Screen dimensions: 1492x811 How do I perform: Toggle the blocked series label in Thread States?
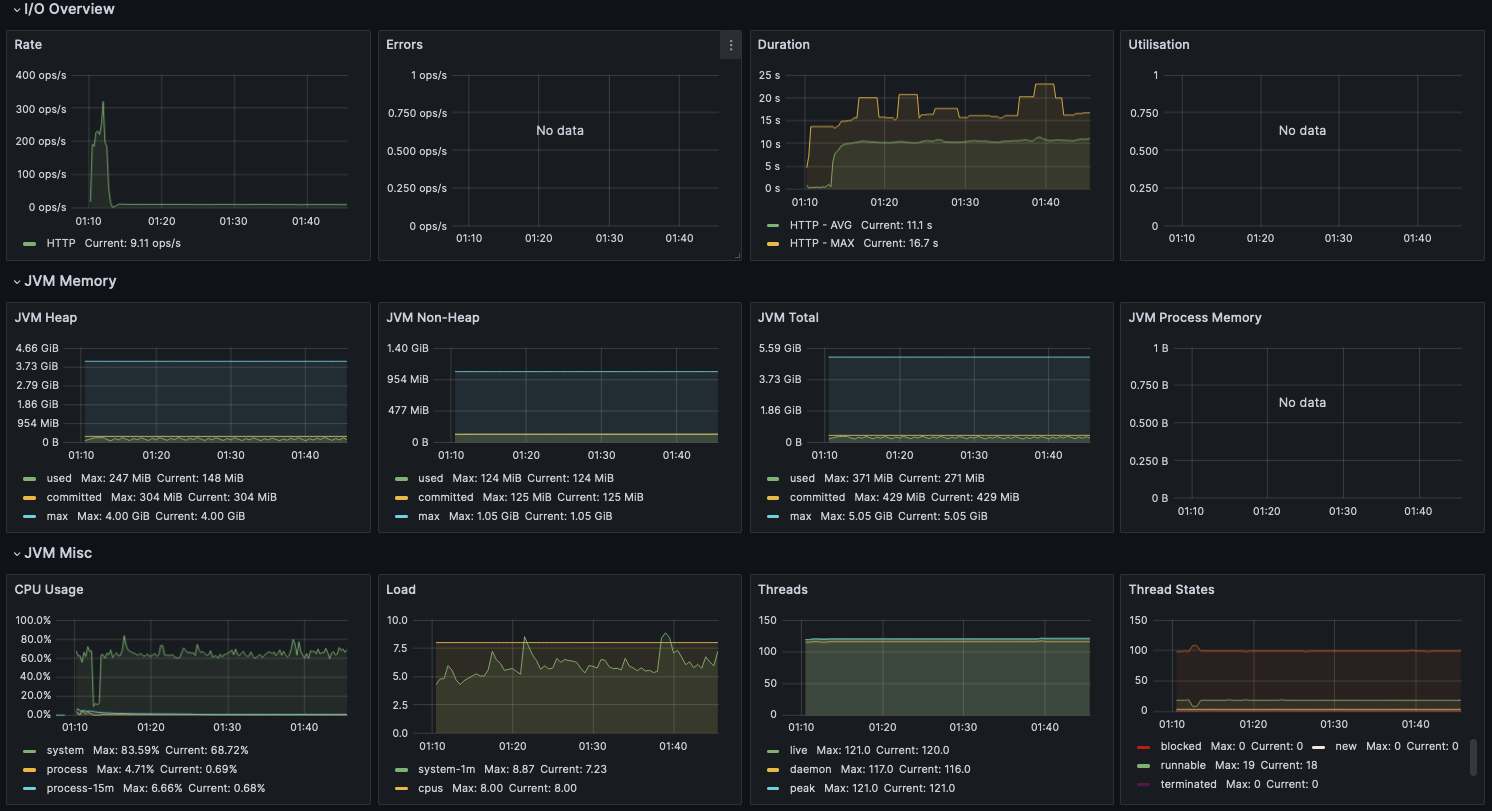[1181, 746]
